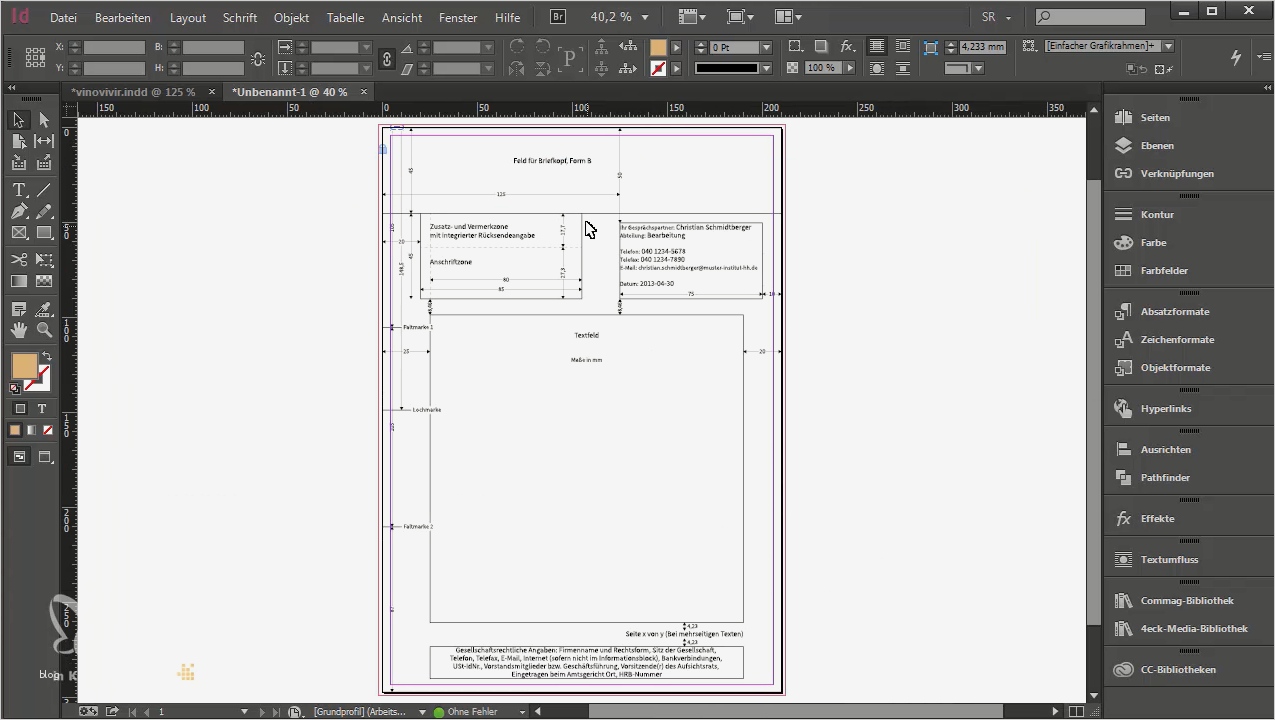Switch to the vinovivir.indd tab
Screen dimensions: 1275x720
135,91
